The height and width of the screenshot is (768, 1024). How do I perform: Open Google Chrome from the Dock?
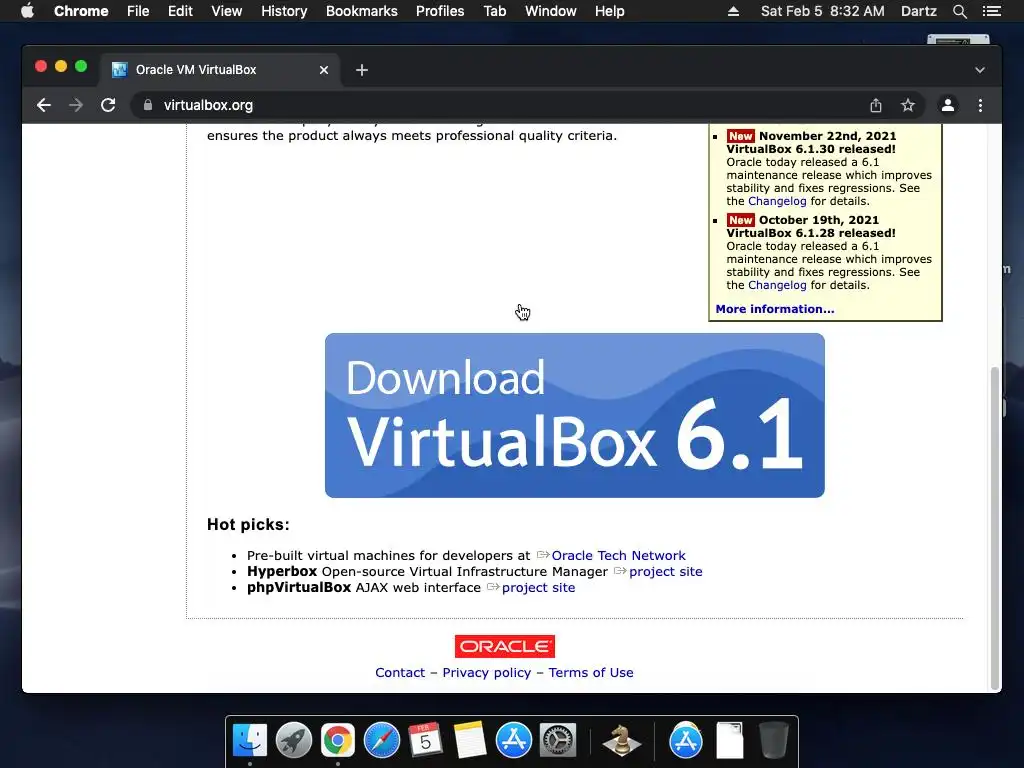point(338,740)
